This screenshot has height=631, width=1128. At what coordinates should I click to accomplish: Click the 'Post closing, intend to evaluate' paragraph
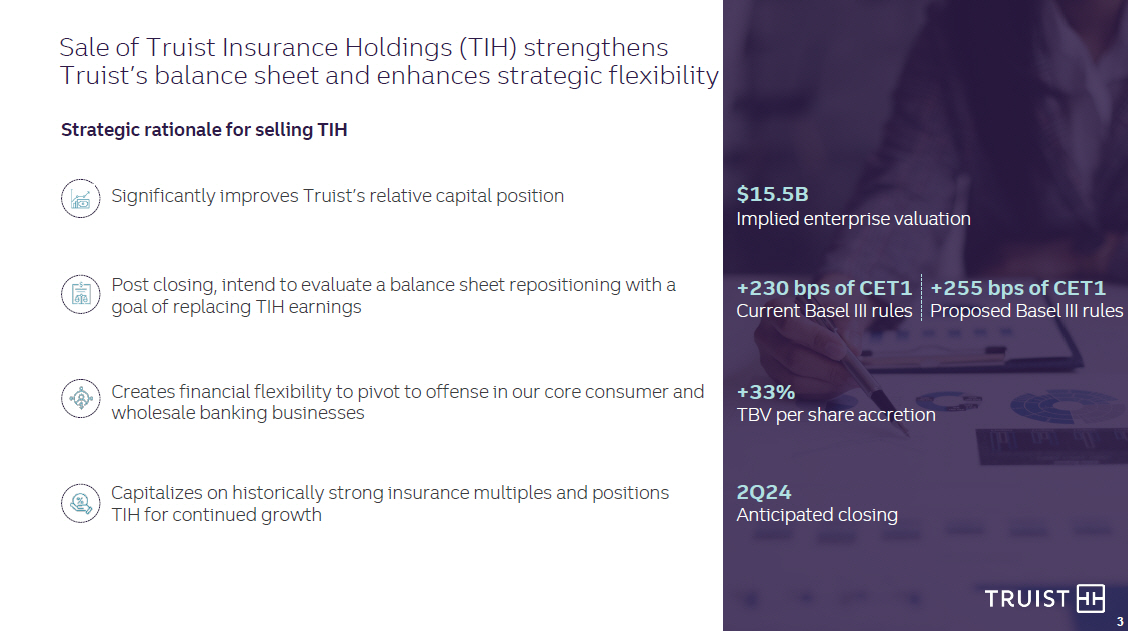pos(393,296)
